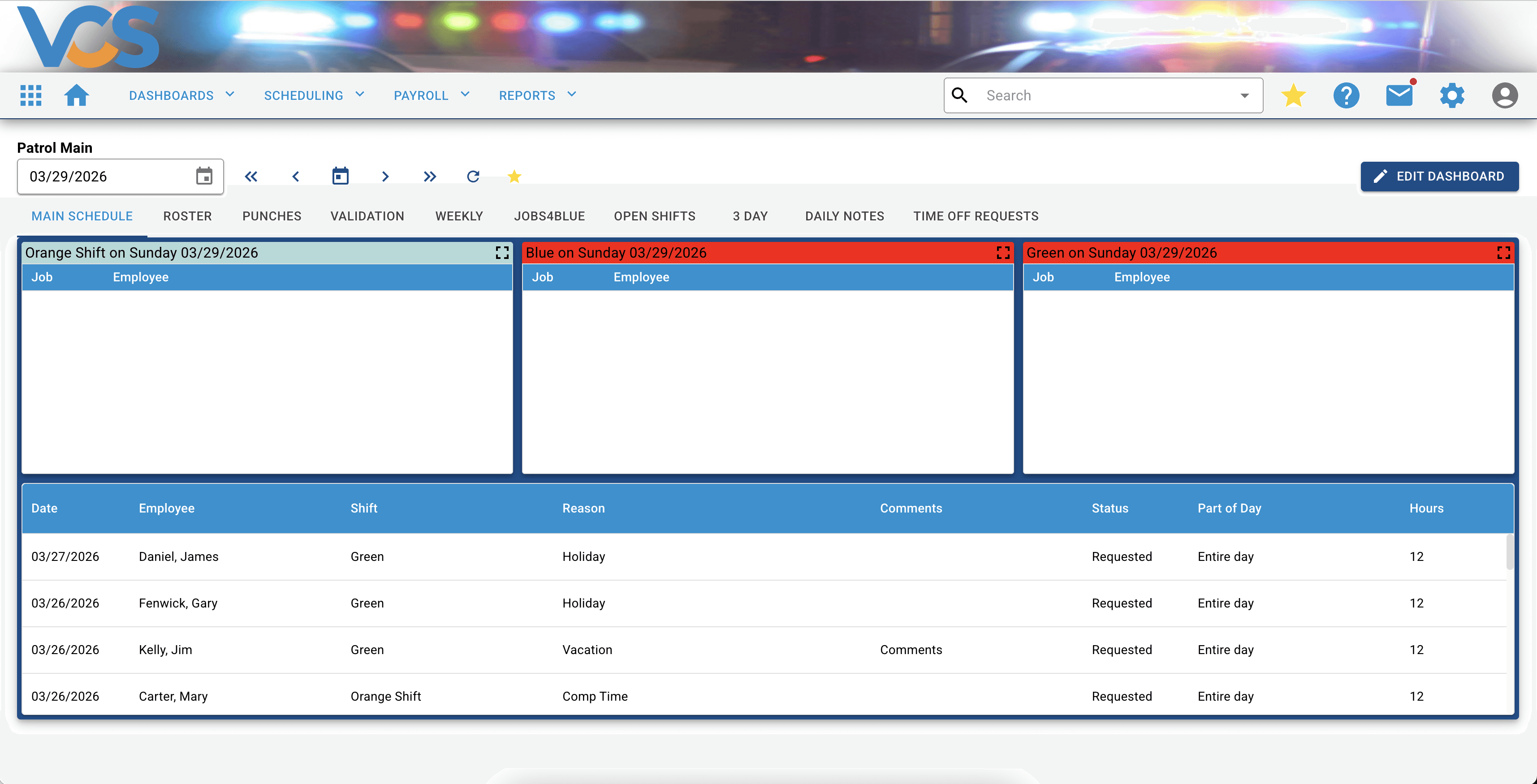This screenshot has height=784, width=1537.
Task: Jump to today calendar icon
Action: click(340, 177)
